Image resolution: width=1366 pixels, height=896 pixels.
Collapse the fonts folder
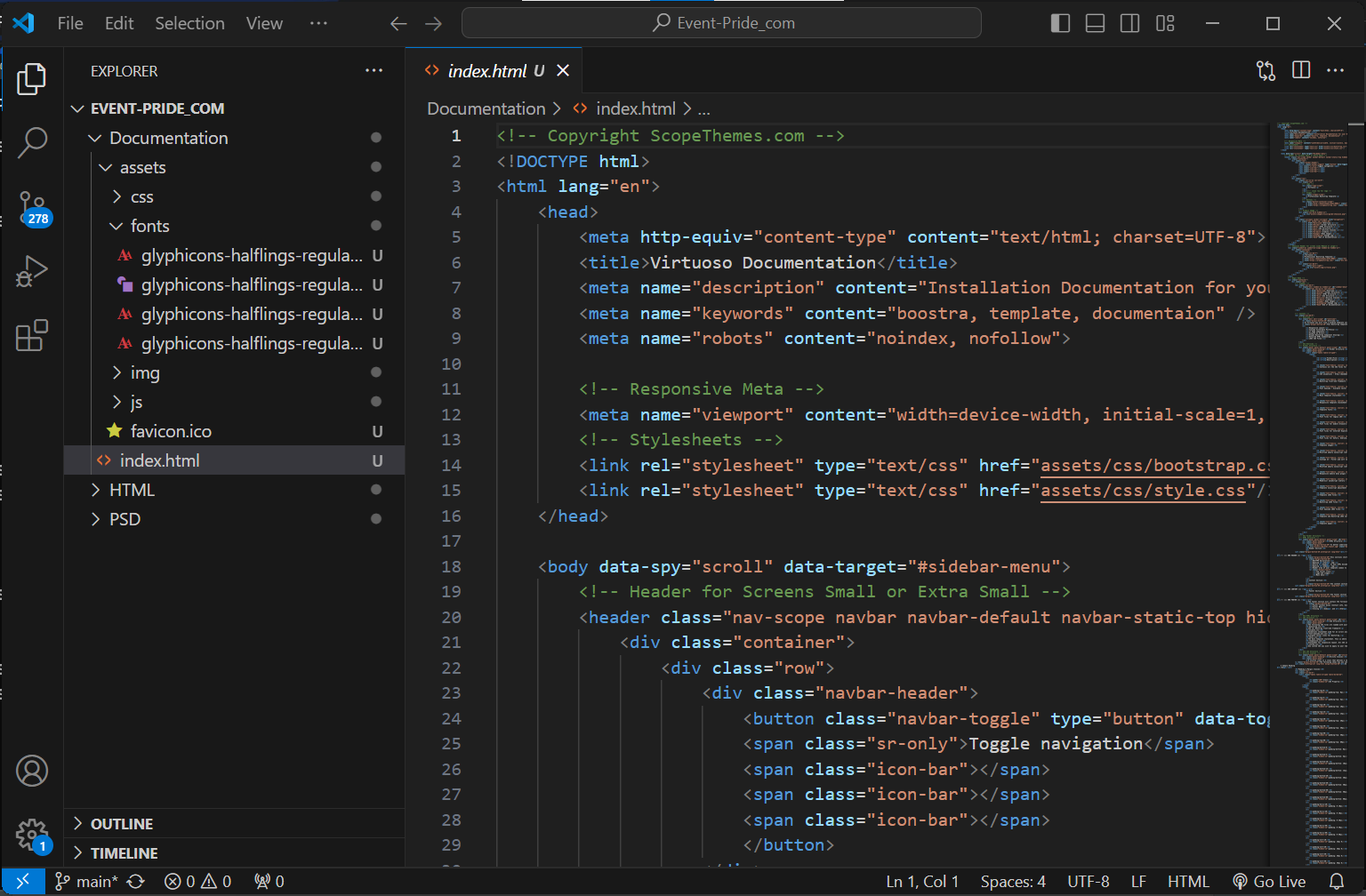pos(149,226)
